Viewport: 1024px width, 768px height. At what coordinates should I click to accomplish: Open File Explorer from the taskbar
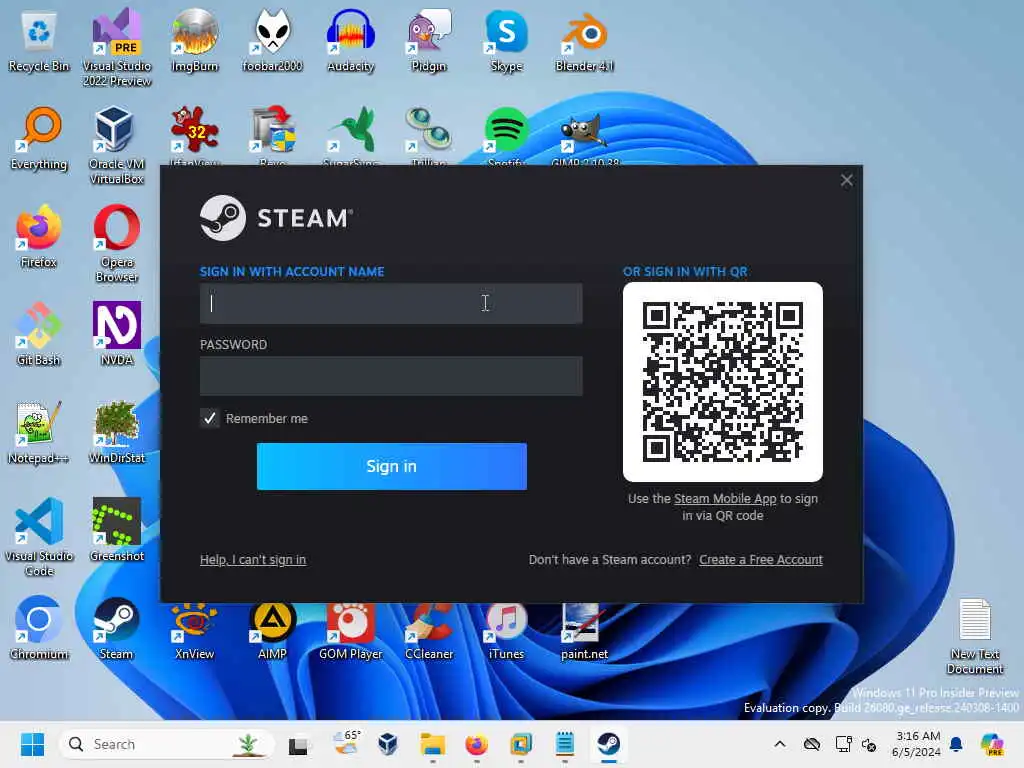pyautogui.click(x=432, y=744)
